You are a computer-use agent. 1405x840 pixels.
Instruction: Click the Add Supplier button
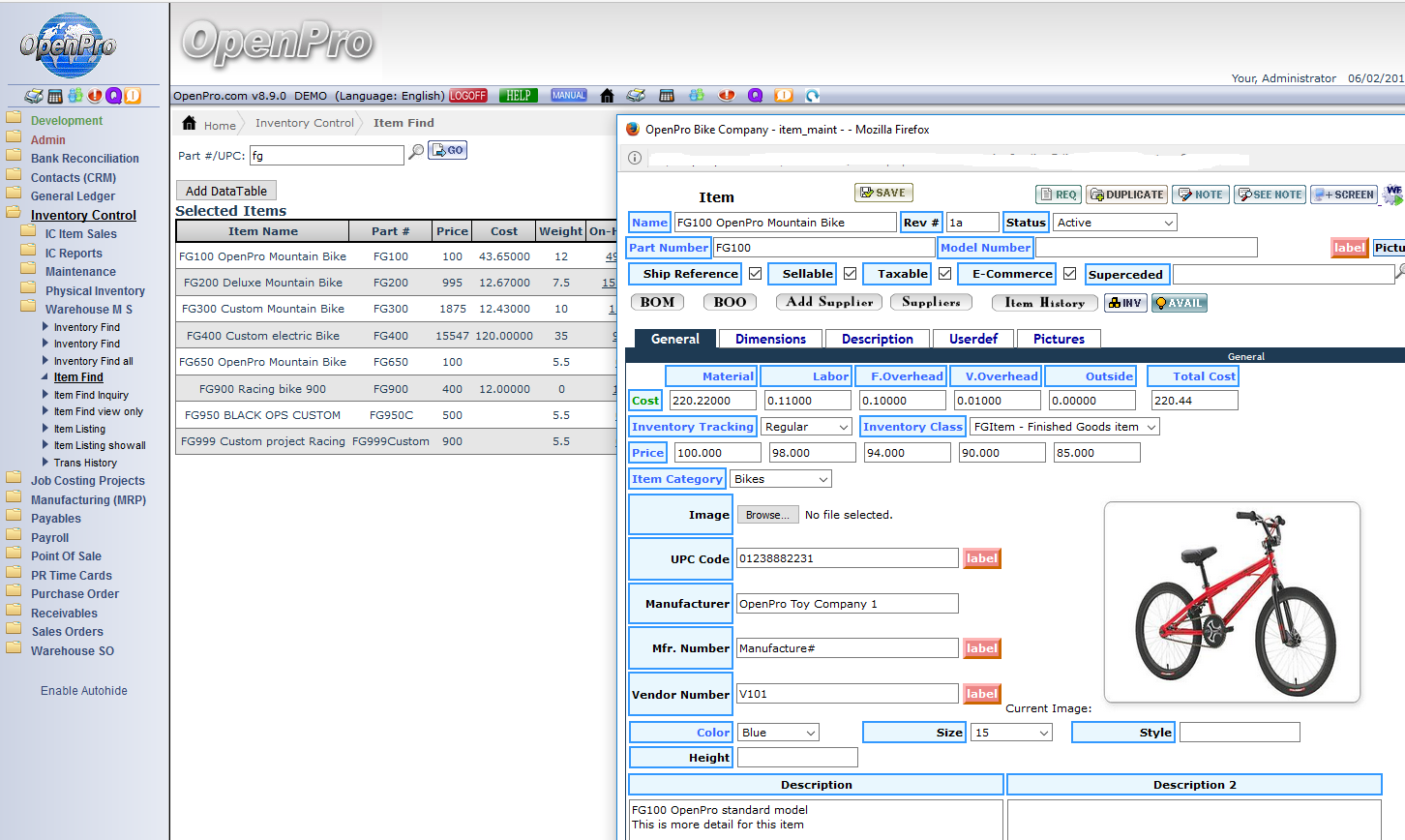[829, 302]
